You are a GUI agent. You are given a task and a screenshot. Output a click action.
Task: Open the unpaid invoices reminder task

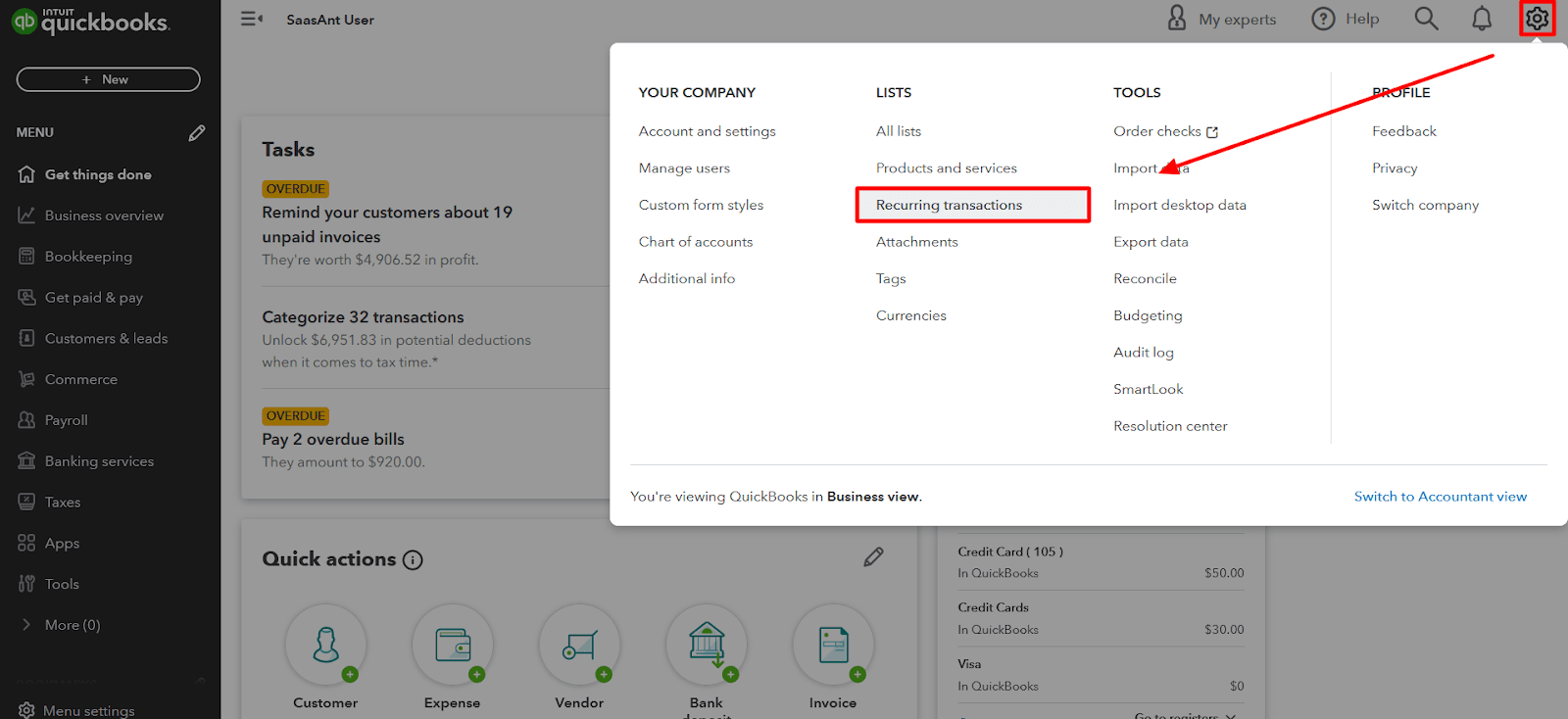(x=387, y=224)
